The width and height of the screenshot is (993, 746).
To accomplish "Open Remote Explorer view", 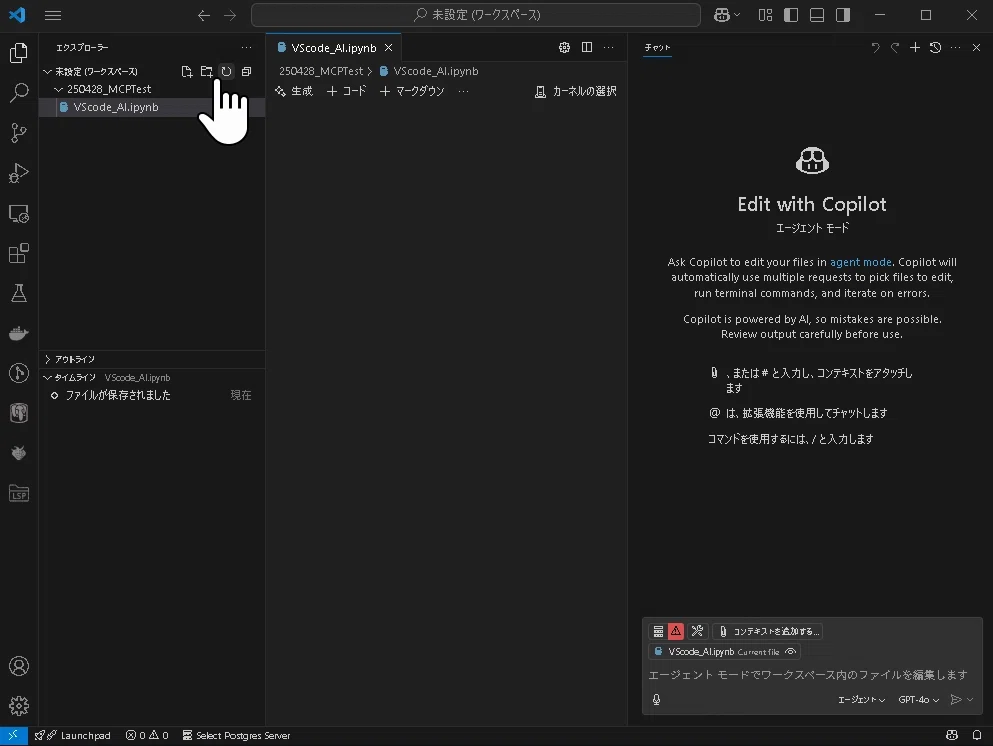I will click(19, 213).
